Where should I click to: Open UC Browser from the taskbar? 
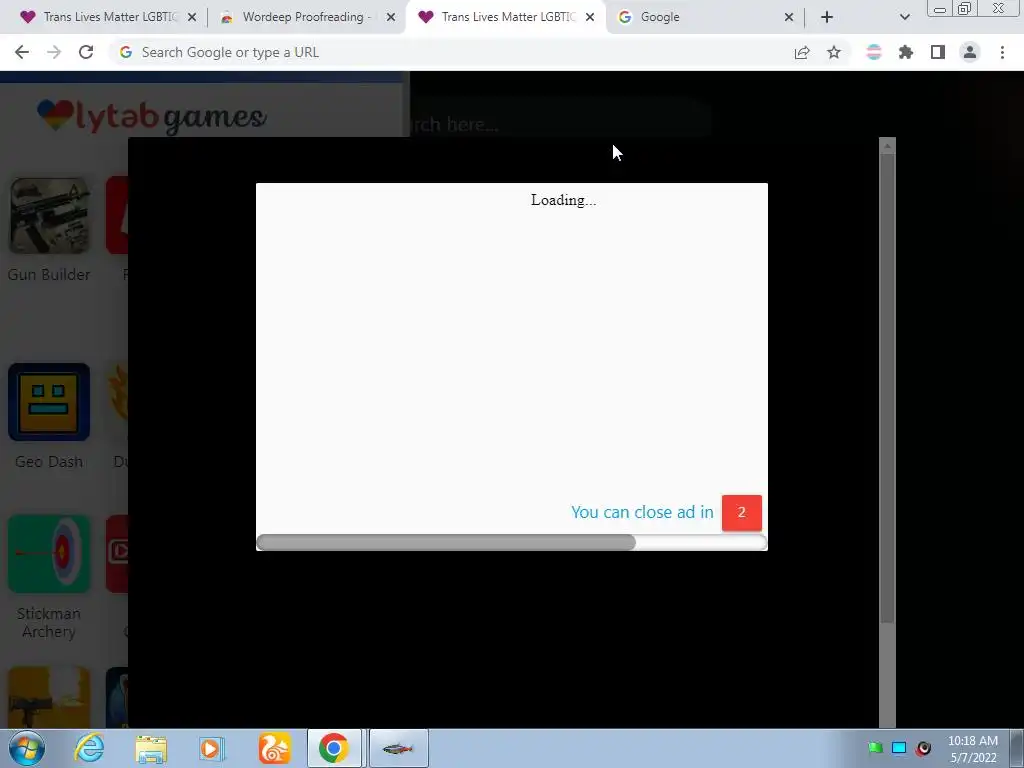(274, 748)
